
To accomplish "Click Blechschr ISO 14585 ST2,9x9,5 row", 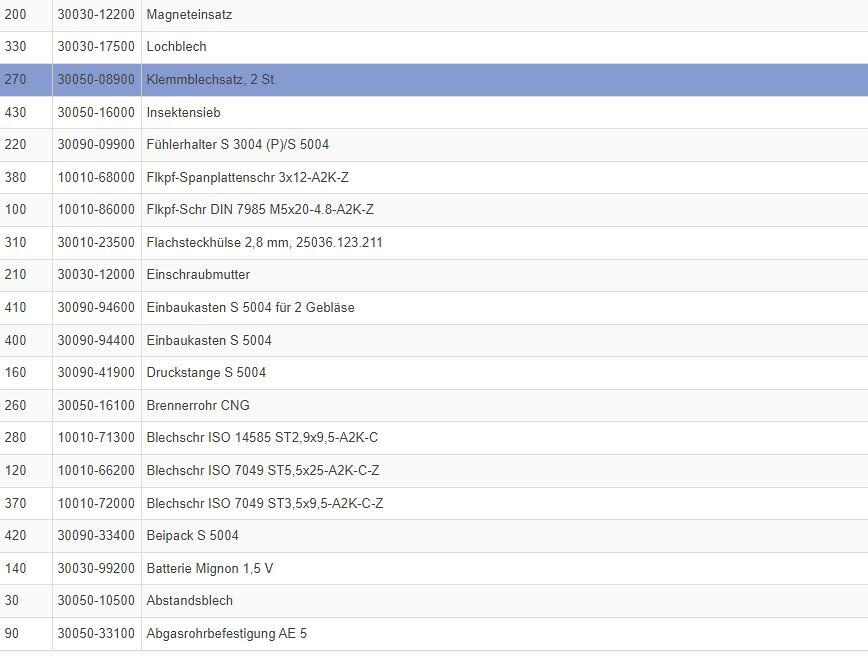I will [262, 437].
